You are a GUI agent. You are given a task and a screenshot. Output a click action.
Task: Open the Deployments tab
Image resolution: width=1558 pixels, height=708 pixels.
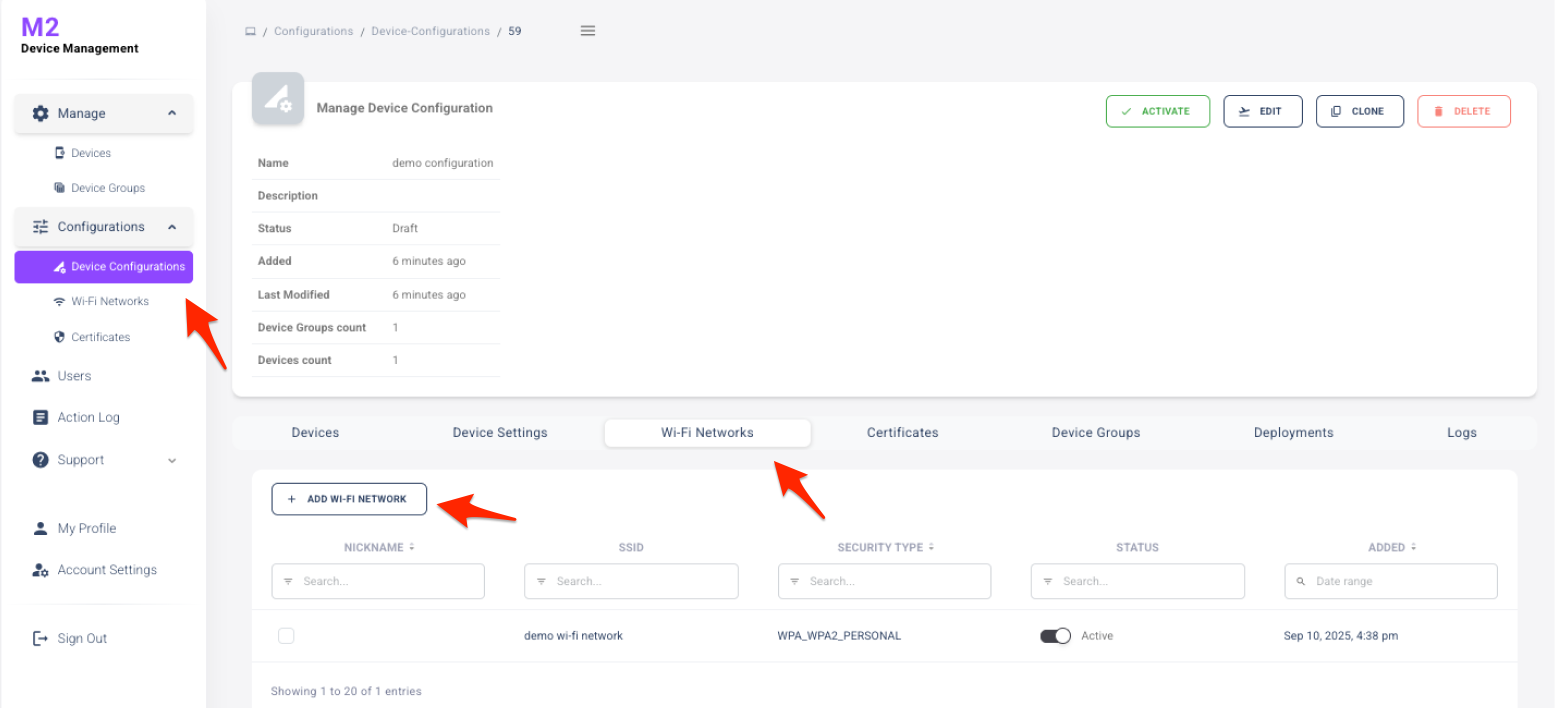tap(1293, 433)
